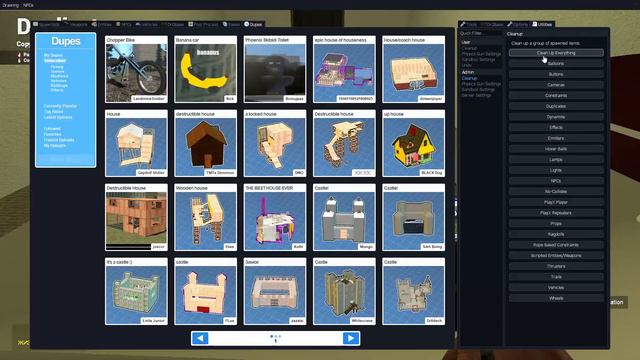Viewport: 640px width, 360px height.
Task: Select the Machines category link
Action: coord(60,76)
